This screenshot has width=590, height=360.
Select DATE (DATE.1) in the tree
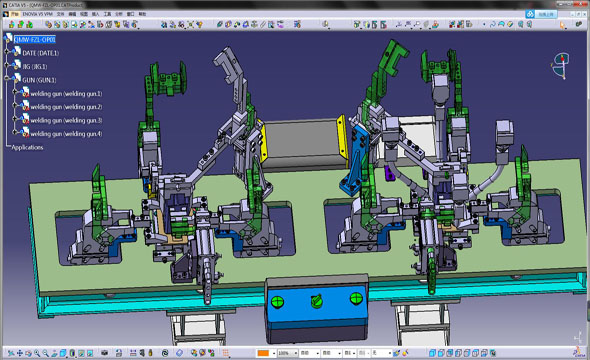[x=41, y=53]
